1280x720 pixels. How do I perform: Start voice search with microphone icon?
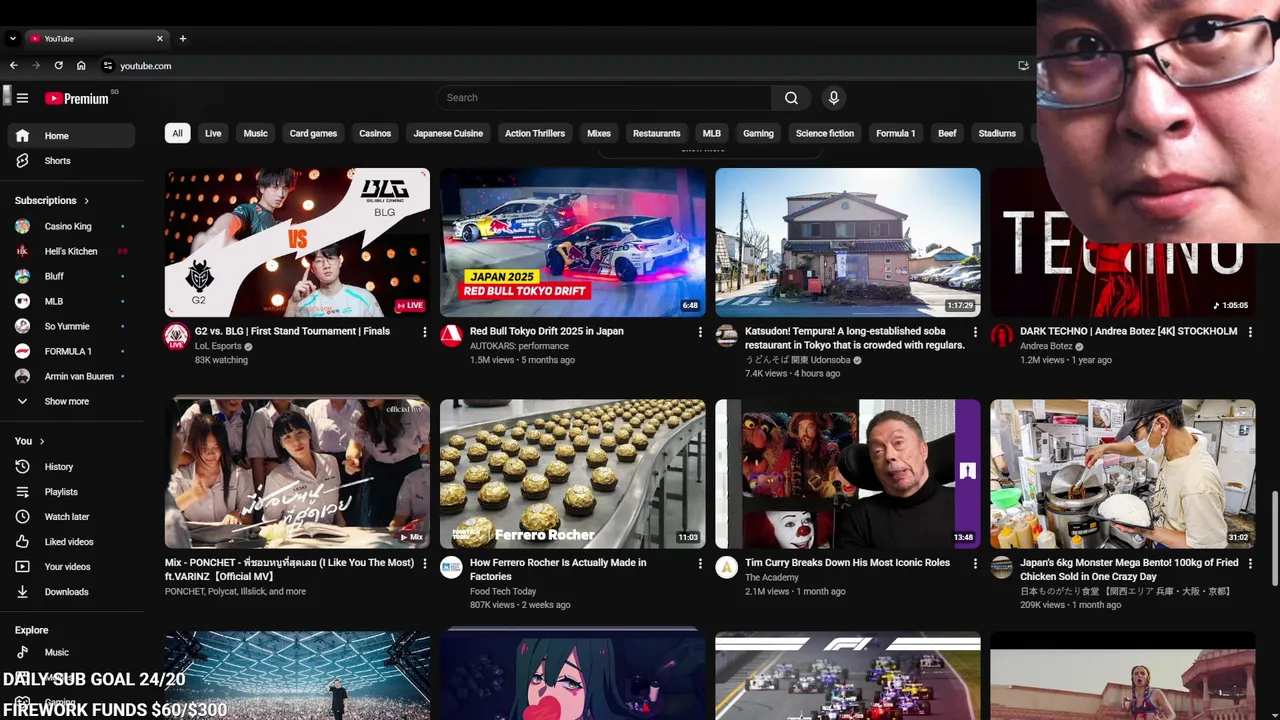tap(833, 98)
